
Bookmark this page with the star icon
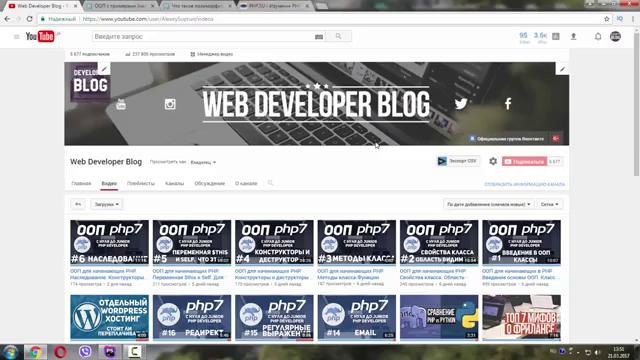pos(607,19)
